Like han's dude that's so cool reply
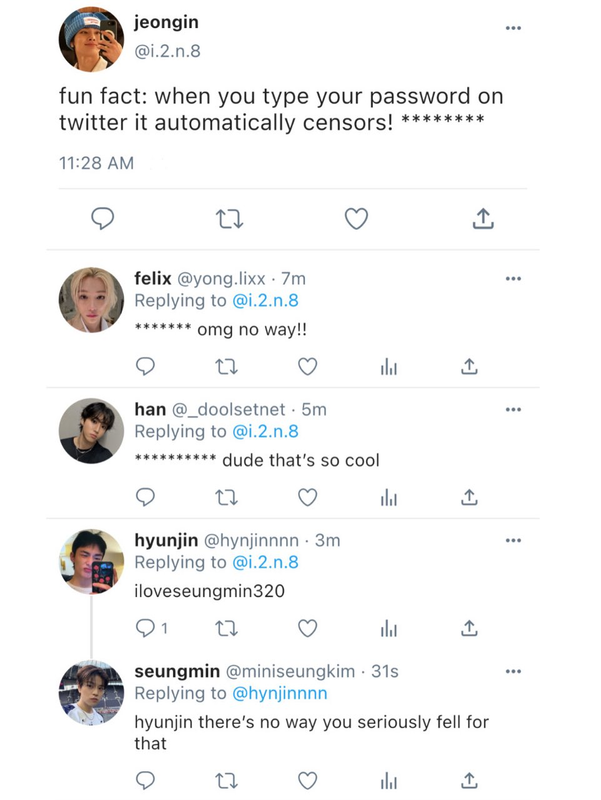601x800 pixels. 308,497
